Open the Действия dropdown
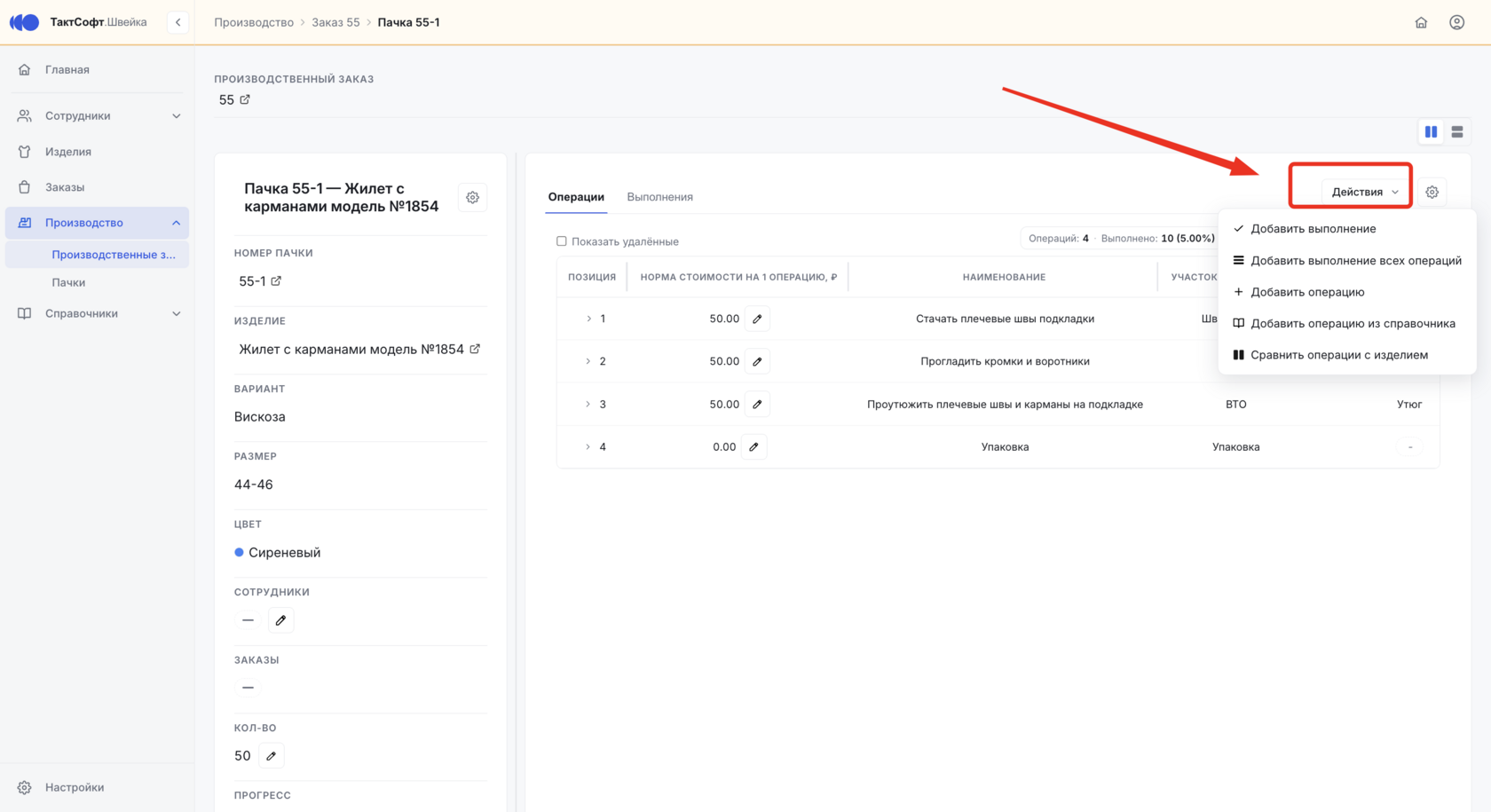Image resolution: width=1491 pixels, height=812 pixels. tap(1365, 192)
